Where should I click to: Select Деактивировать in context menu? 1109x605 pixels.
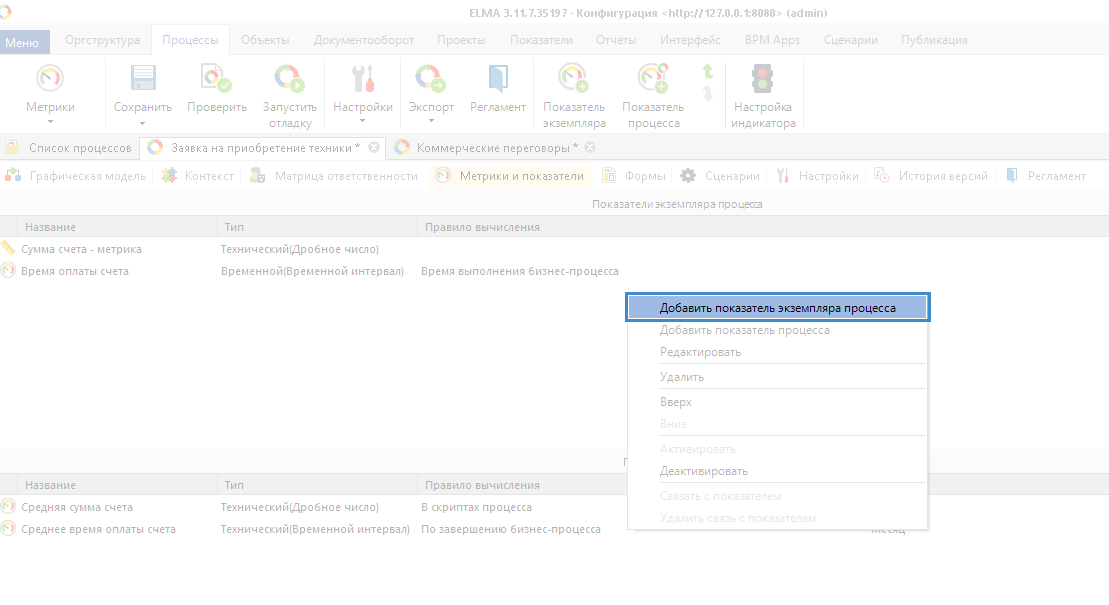[x=703, y=471]
